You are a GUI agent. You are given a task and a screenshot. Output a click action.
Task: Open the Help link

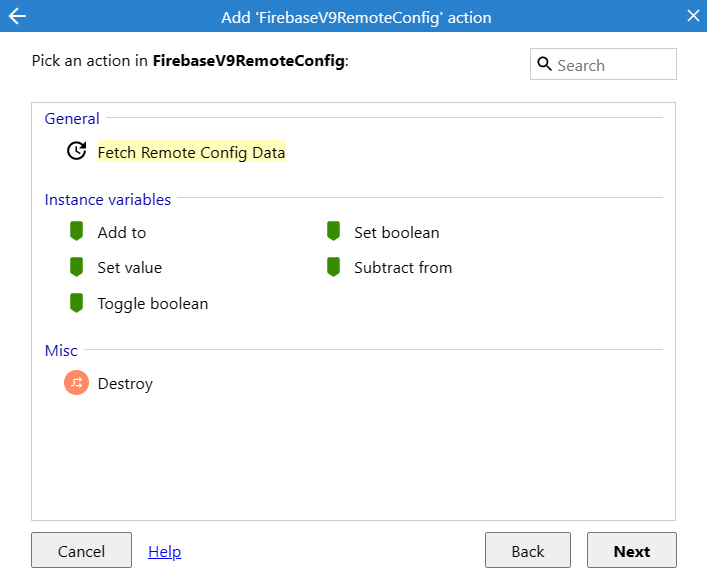pos(165,551)
